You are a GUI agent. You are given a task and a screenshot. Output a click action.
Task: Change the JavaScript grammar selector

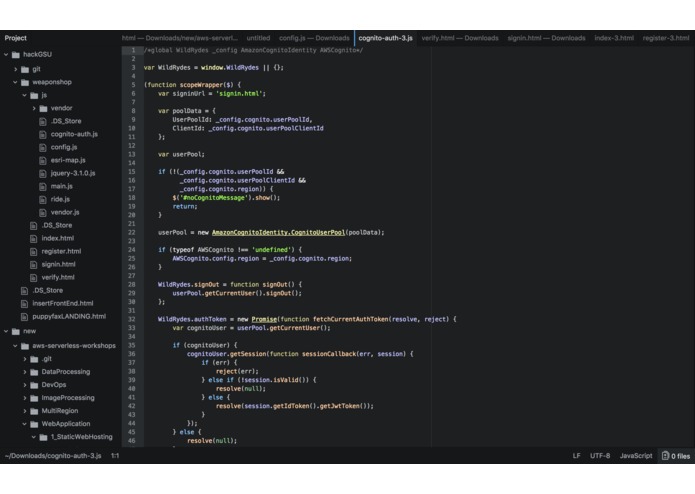pyautogui.click(x=636, y=455)
